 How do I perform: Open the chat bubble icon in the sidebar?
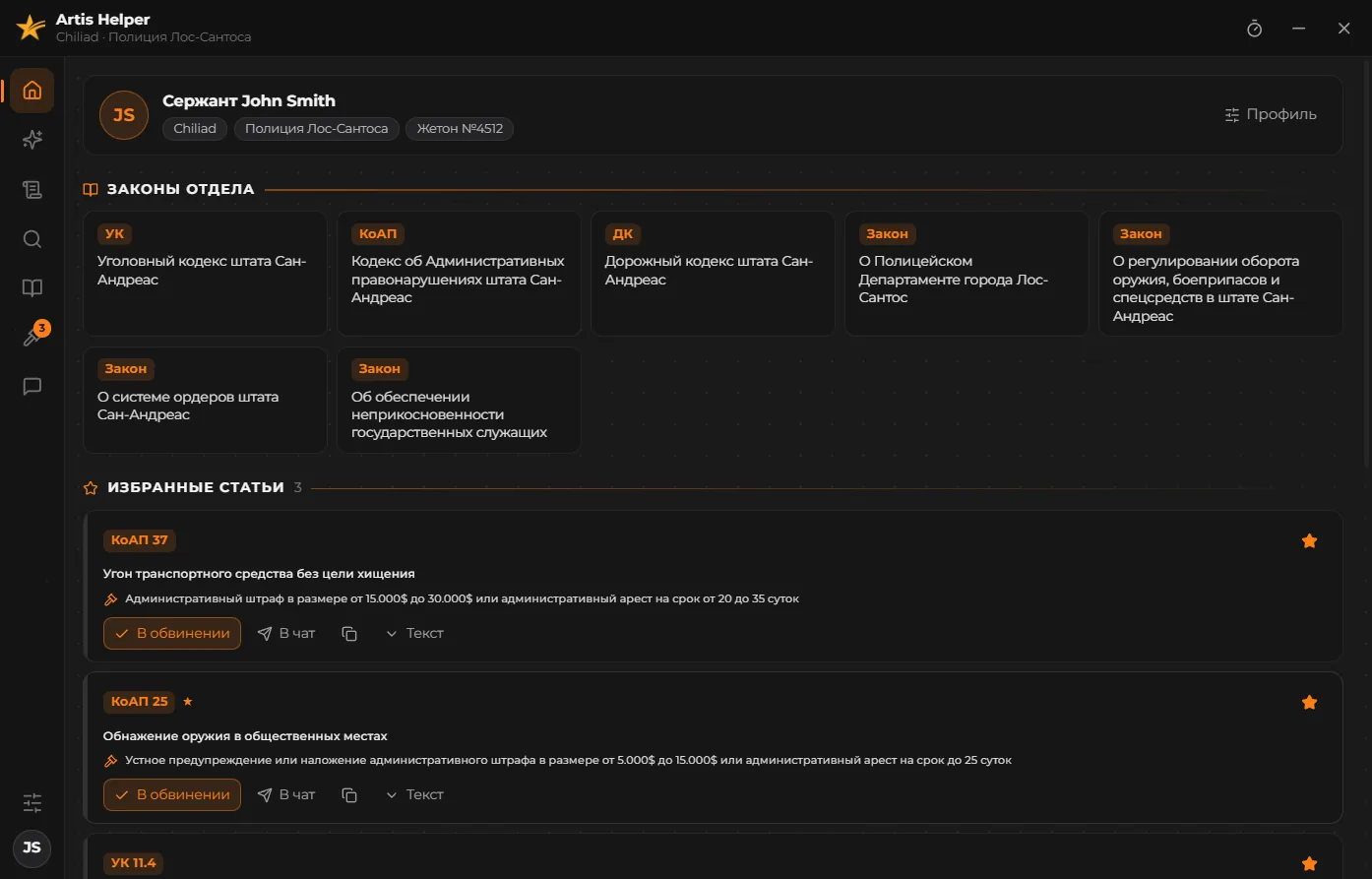[x=32, y=387]
